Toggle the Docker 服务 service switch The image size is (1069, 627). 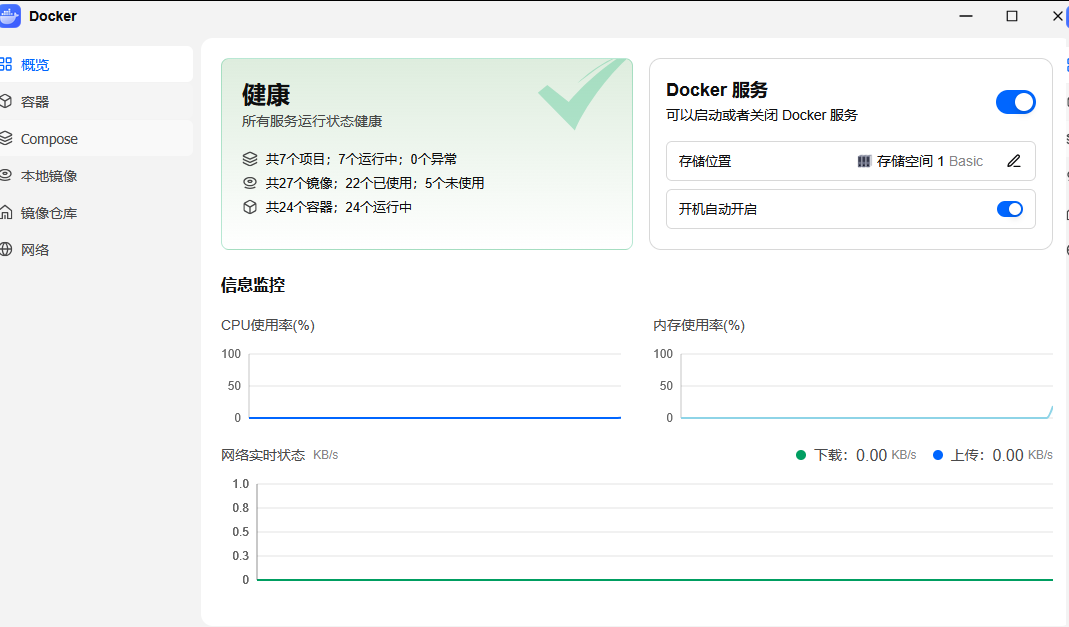(1015, 102)
